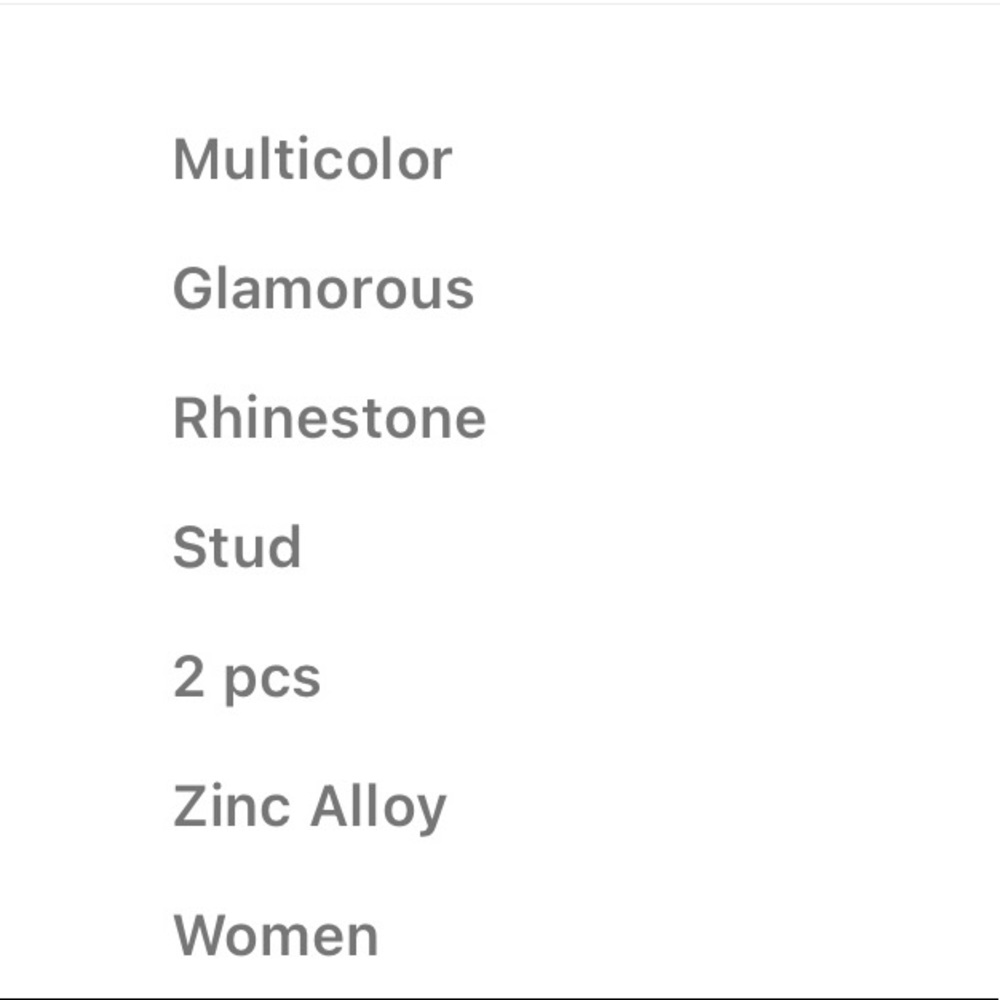Click the numeral 2 in quantity
Viewport: 1000px width, 1000px height.
pyautogui.click(x=189, y=677)
